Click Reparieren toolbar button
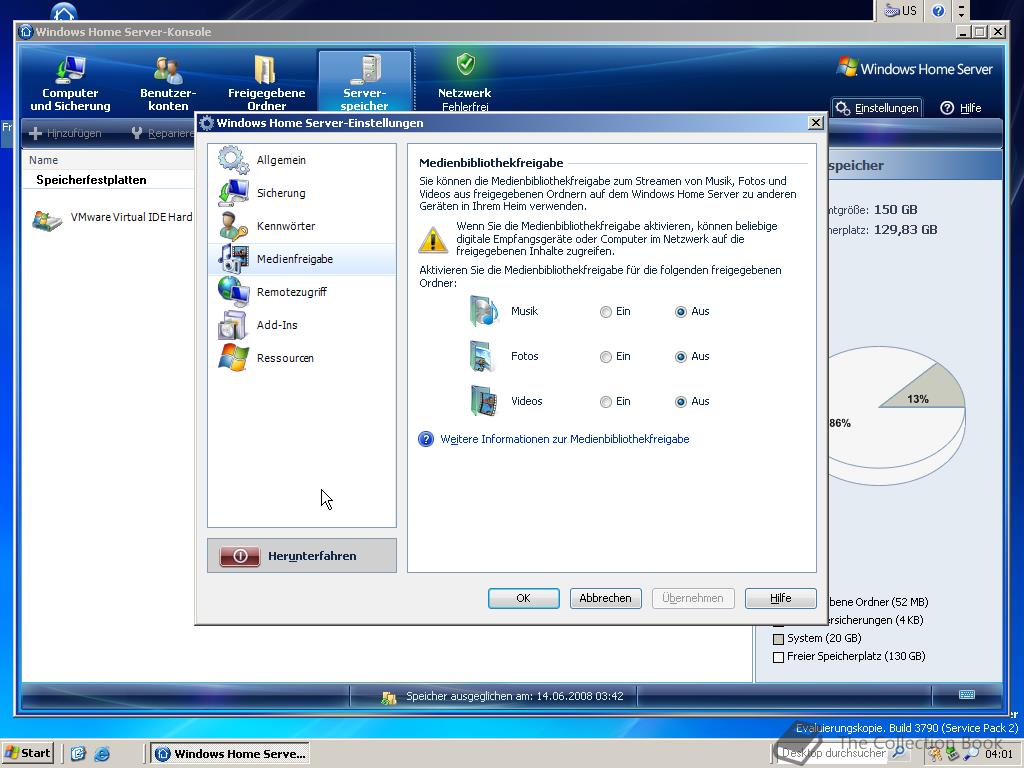 (162, 133)
